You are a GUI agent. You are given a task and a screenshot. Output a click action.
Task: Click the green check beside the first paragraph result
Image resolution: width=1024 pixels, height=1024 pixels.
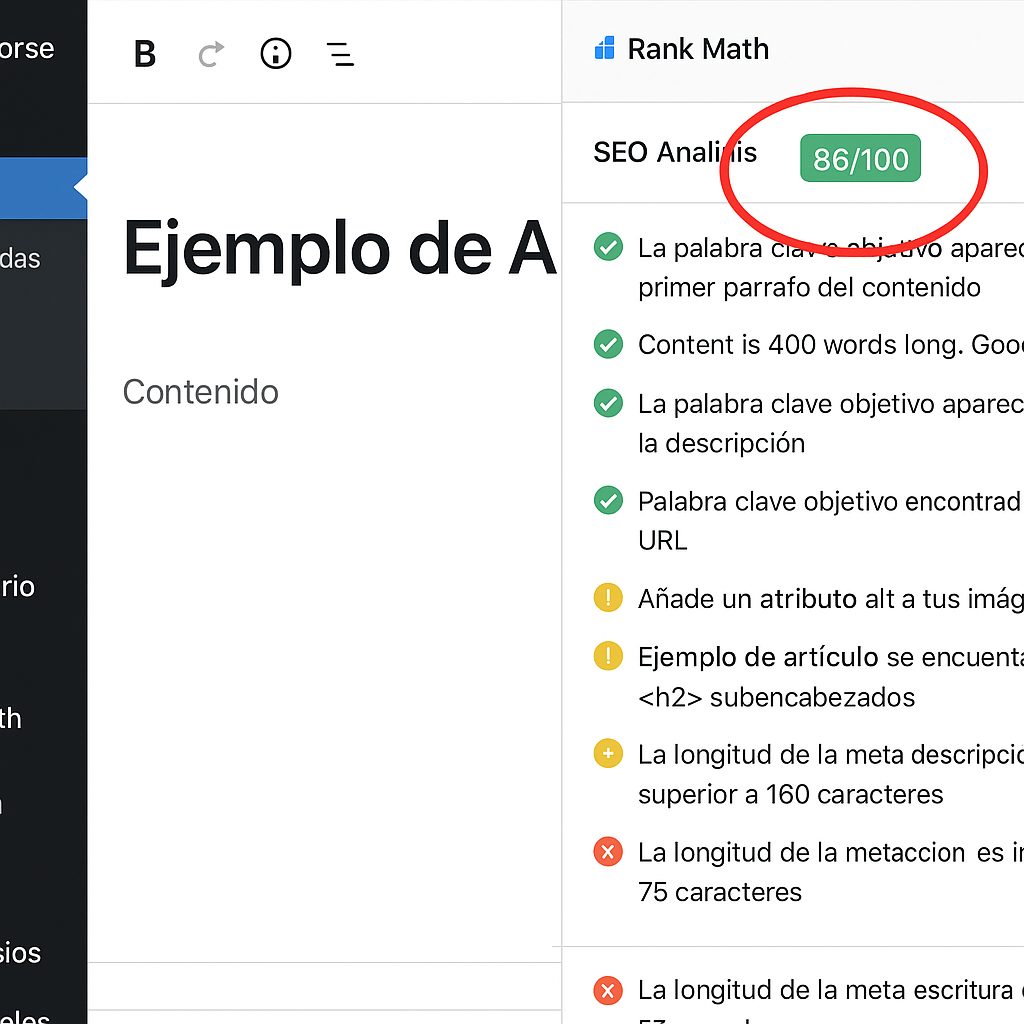608,247
